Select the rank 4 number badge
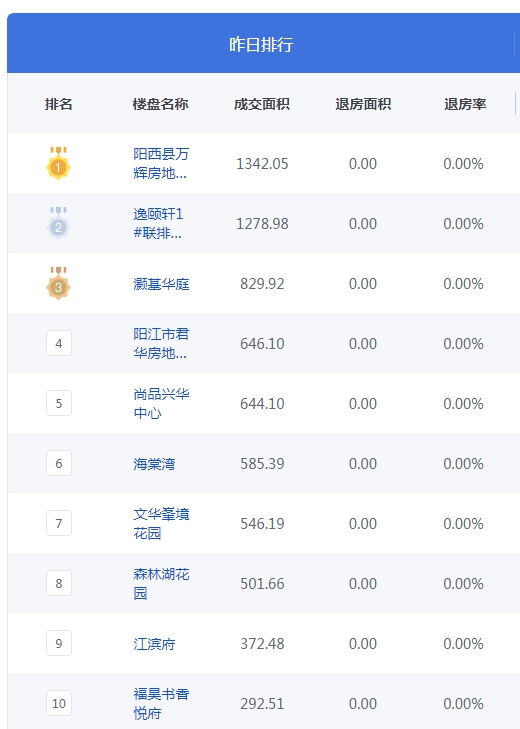Viewport: 520px width, 729px height. pos(59,343)
